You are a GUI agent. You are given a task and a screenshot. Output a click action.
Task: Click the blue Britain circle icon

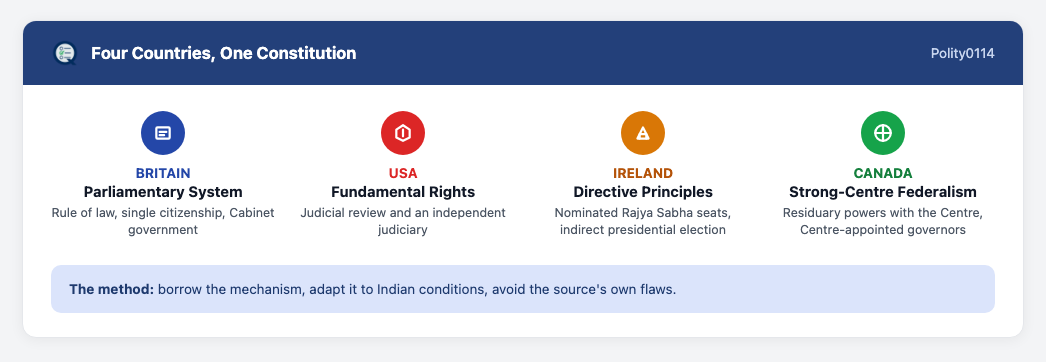(x=163, y=133)
